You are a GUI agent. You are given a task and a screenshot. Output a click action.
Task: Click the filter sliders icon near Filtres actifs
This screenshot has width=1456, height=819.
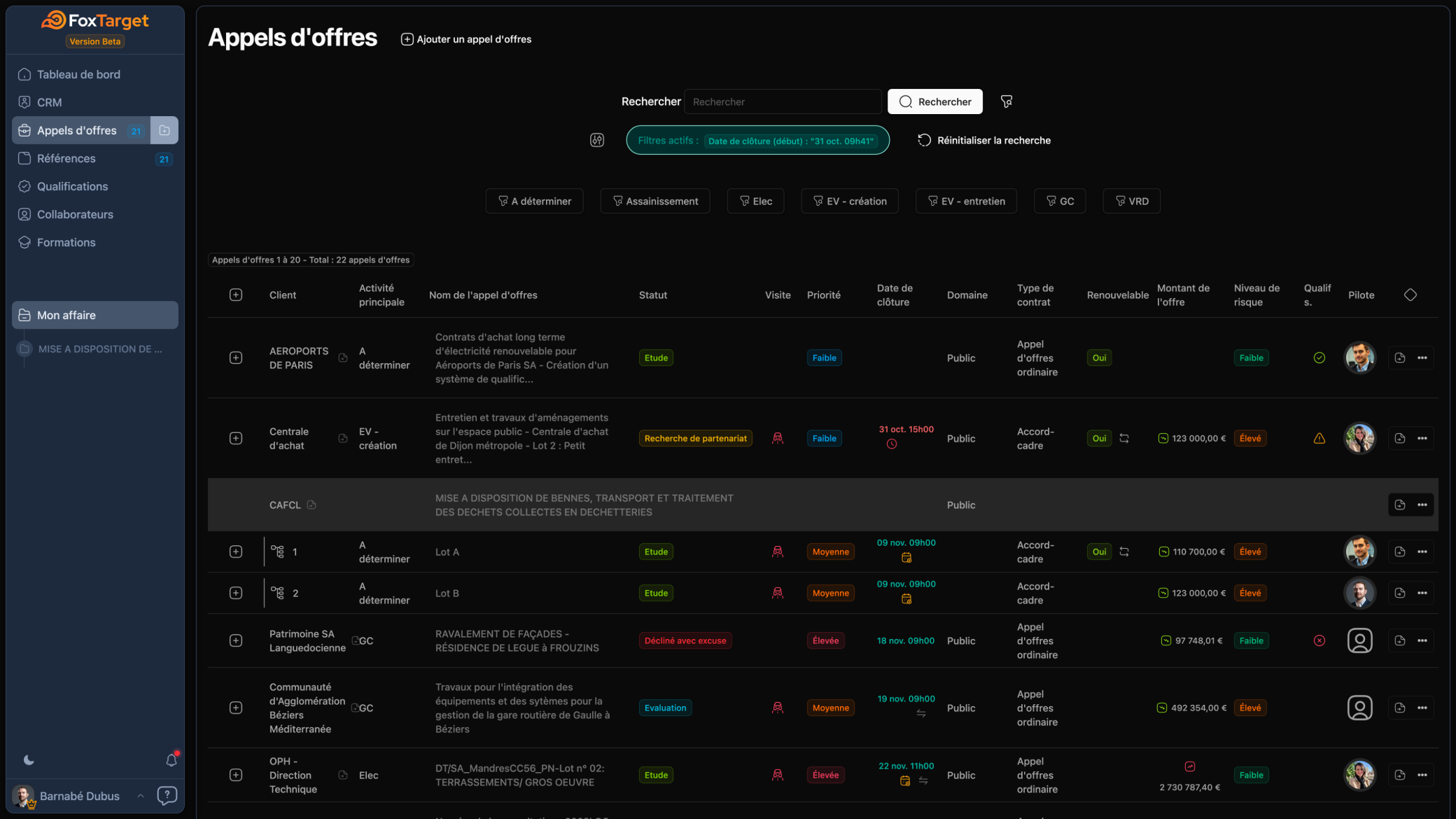[x=597, y=140]
